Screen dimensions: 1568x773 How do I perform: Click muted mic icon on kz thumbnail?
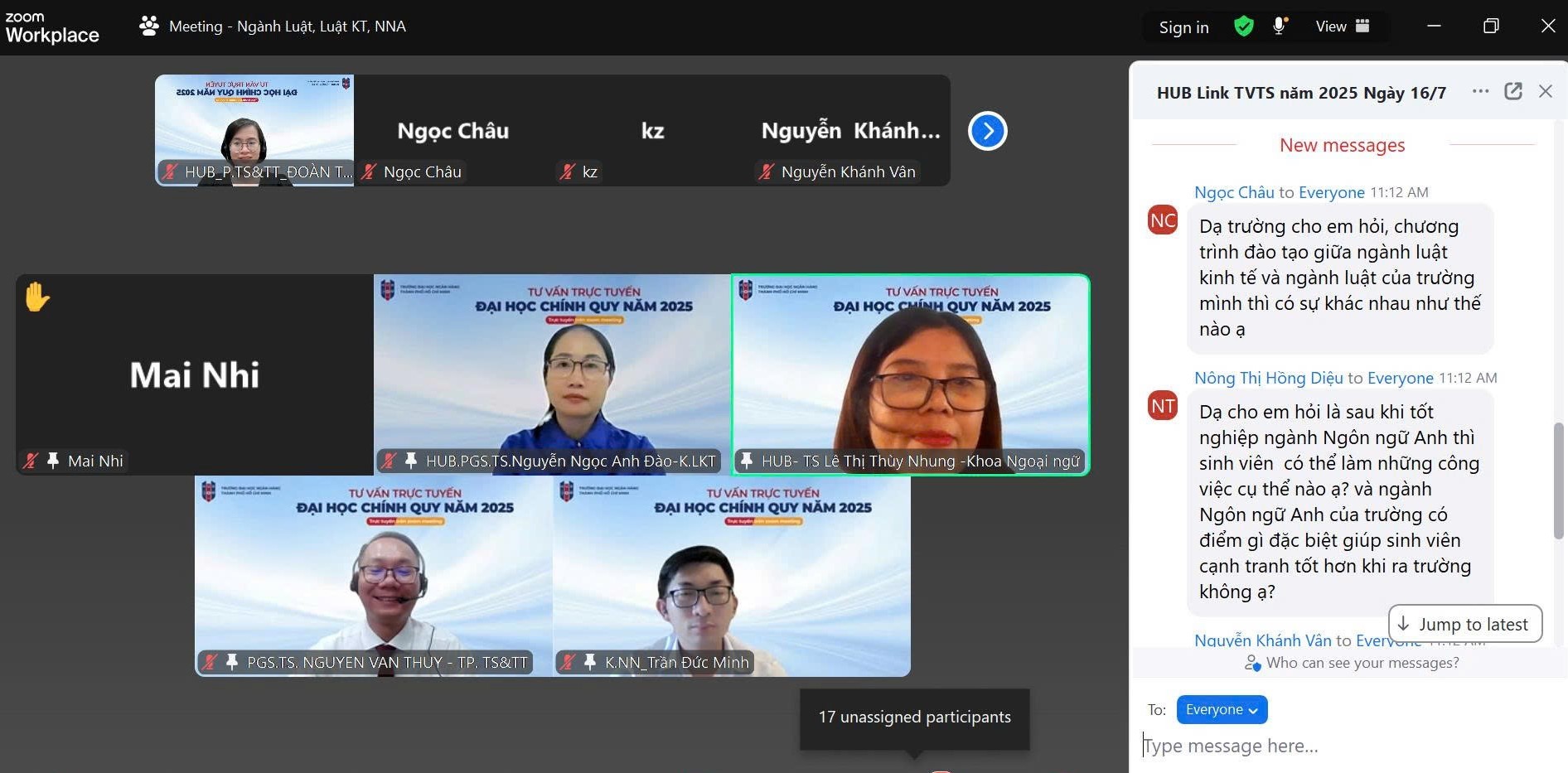569,172
